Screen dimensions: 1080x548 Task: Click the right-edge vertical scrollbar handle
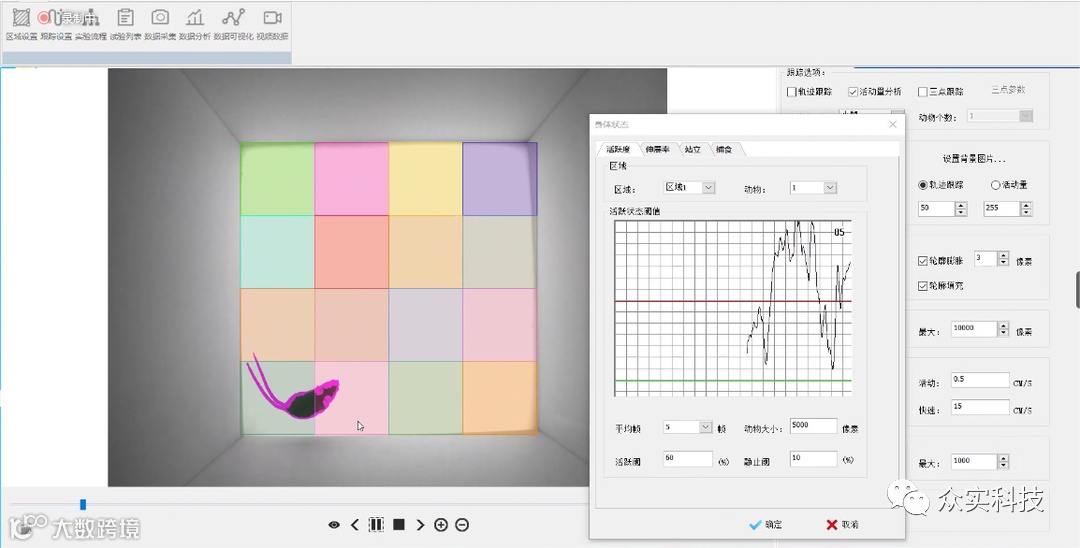click(1077, 290)
